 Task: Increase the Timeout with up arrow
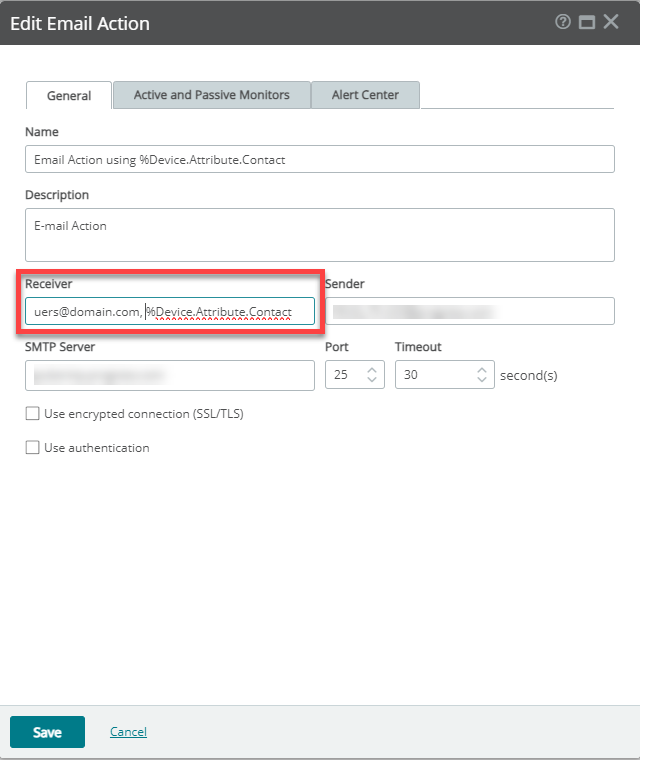click(x=482, y=370)
